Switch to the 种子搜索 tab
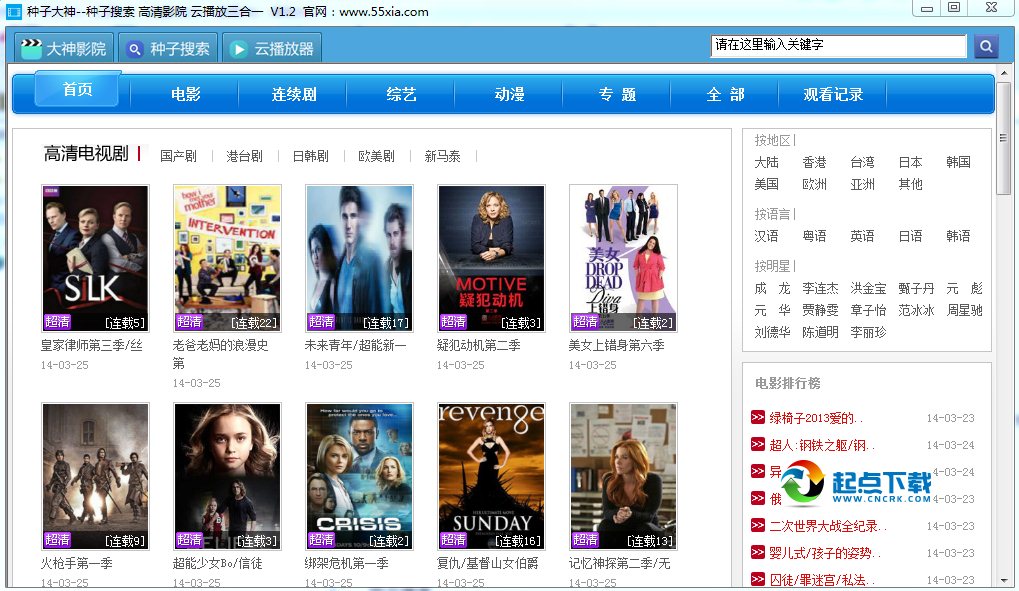 (169, 49)
